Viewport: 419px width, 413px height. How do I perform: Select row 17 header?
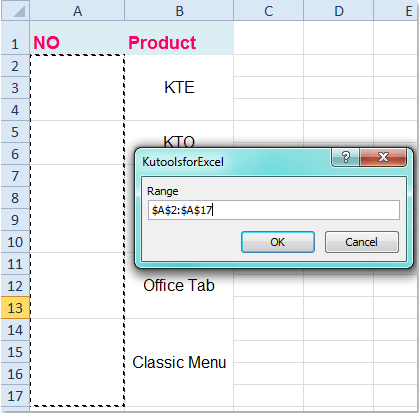point(15,396)
